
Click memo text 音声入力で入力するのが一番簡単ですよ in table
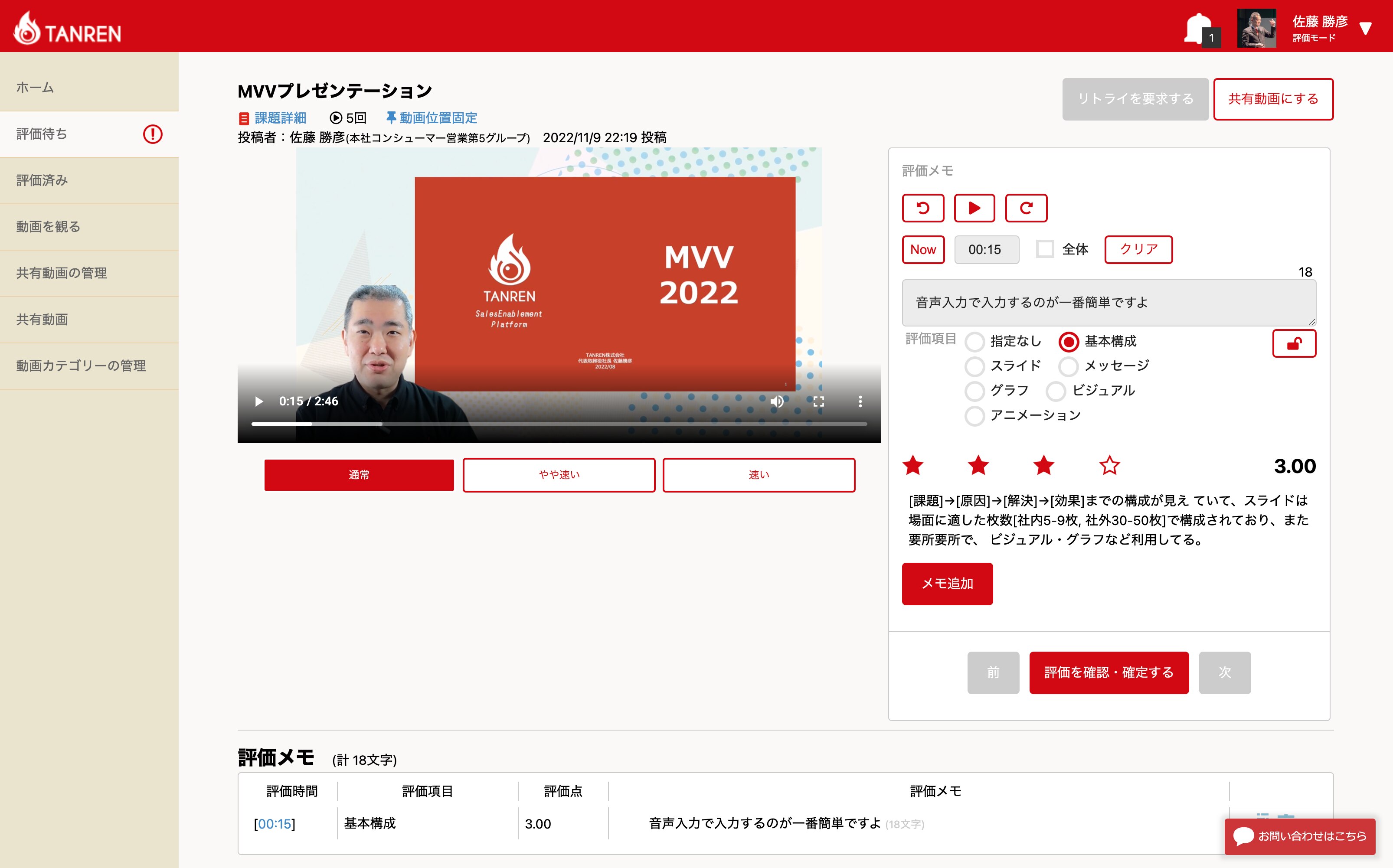765,823
